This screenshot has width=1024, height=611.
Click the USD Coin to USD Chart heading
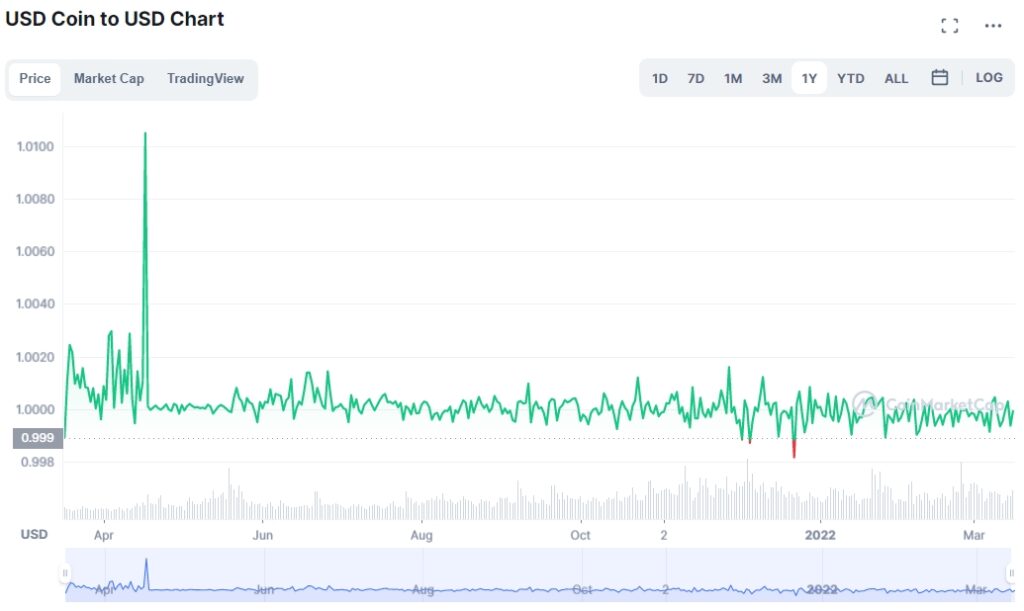[114, 19]
